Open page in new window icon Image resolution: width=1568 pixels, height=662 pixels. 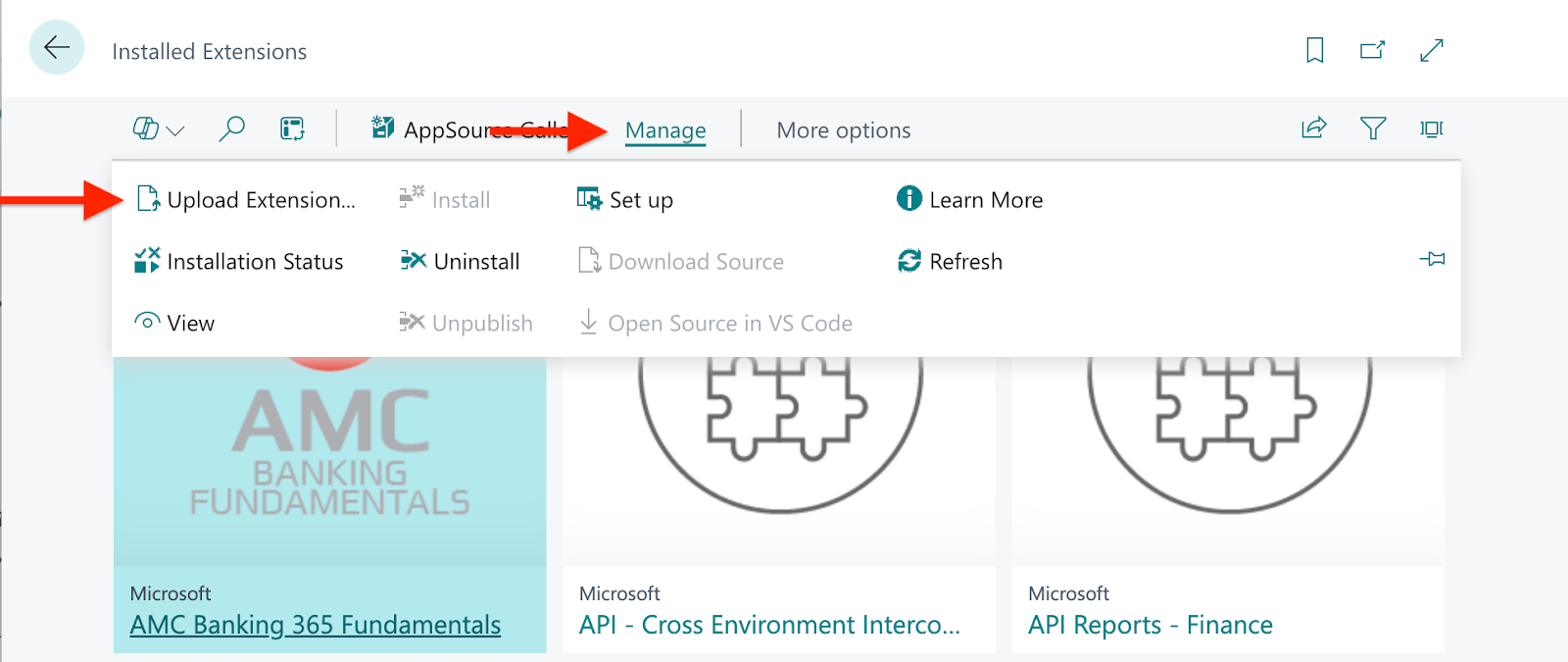coord(1372,50)
